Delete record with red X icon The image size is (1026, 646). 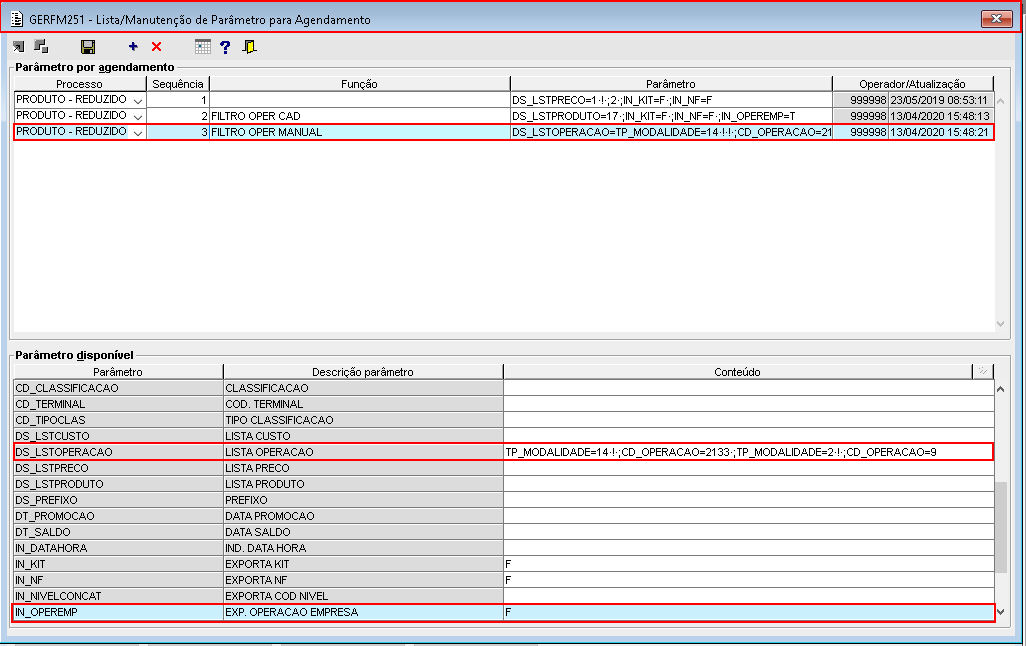coord(156,46)
